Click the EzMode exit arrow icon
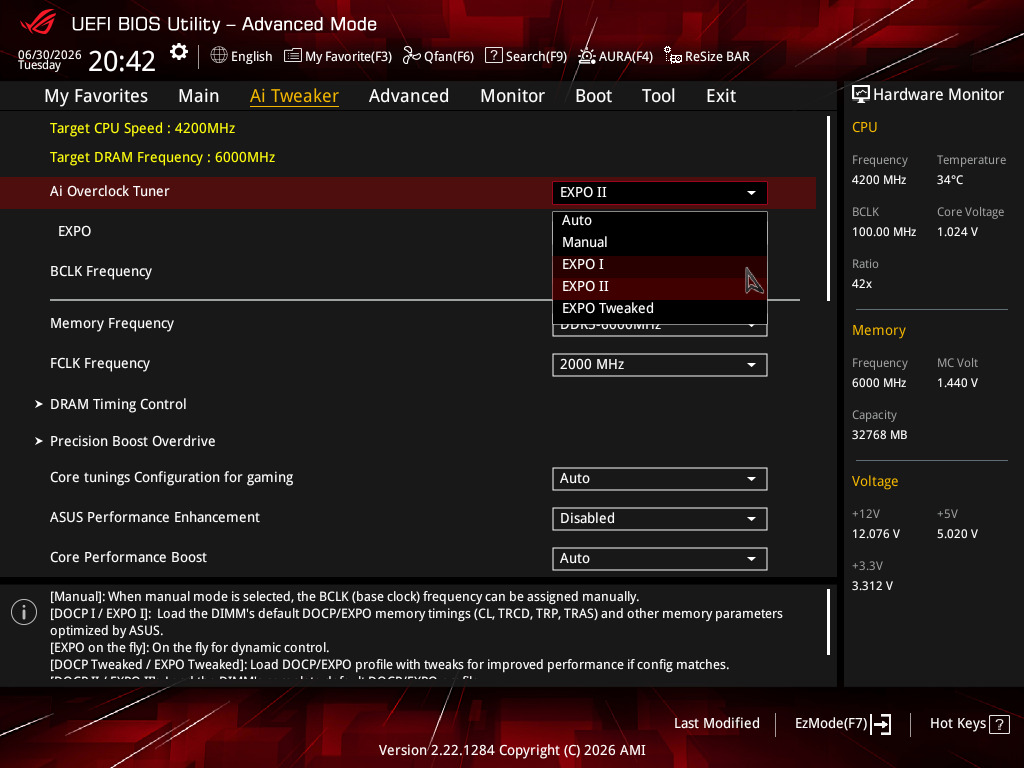Image resolution: width=1024 pixels, height=768 pixels. pyautogui.click(x=881, y=724)
